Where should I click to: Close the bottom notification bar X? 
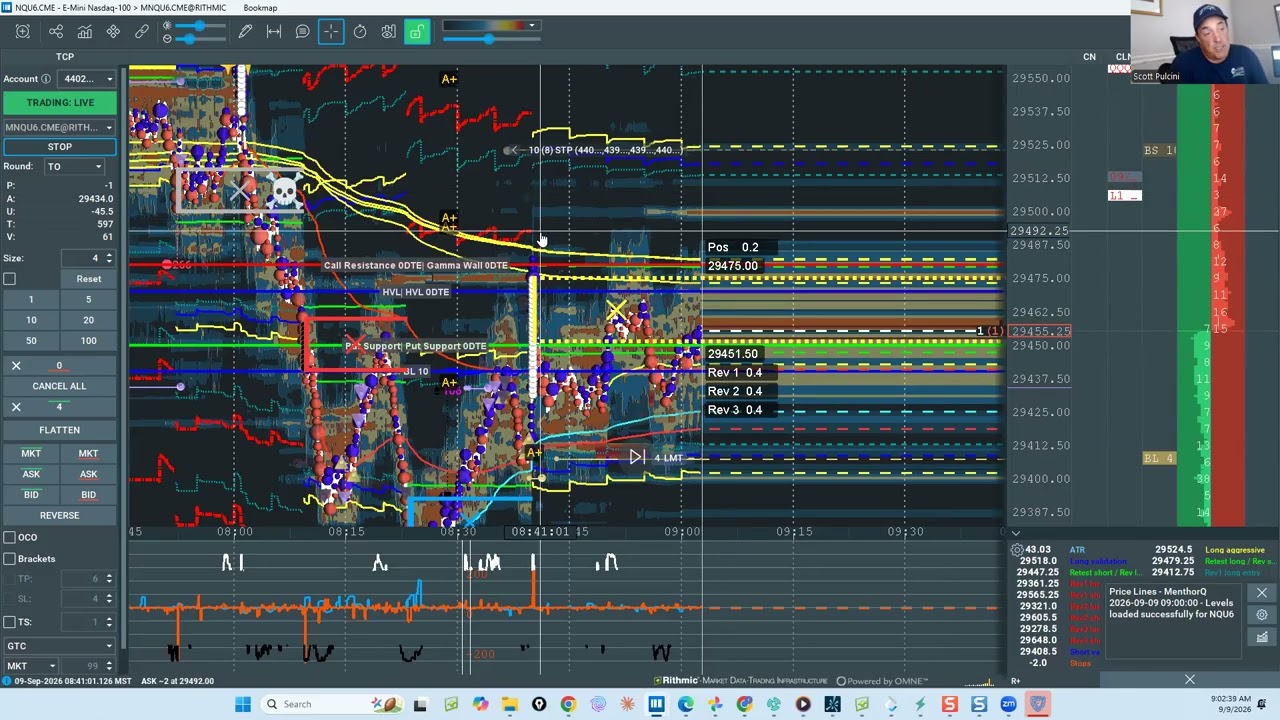(x=1189, y=681)
